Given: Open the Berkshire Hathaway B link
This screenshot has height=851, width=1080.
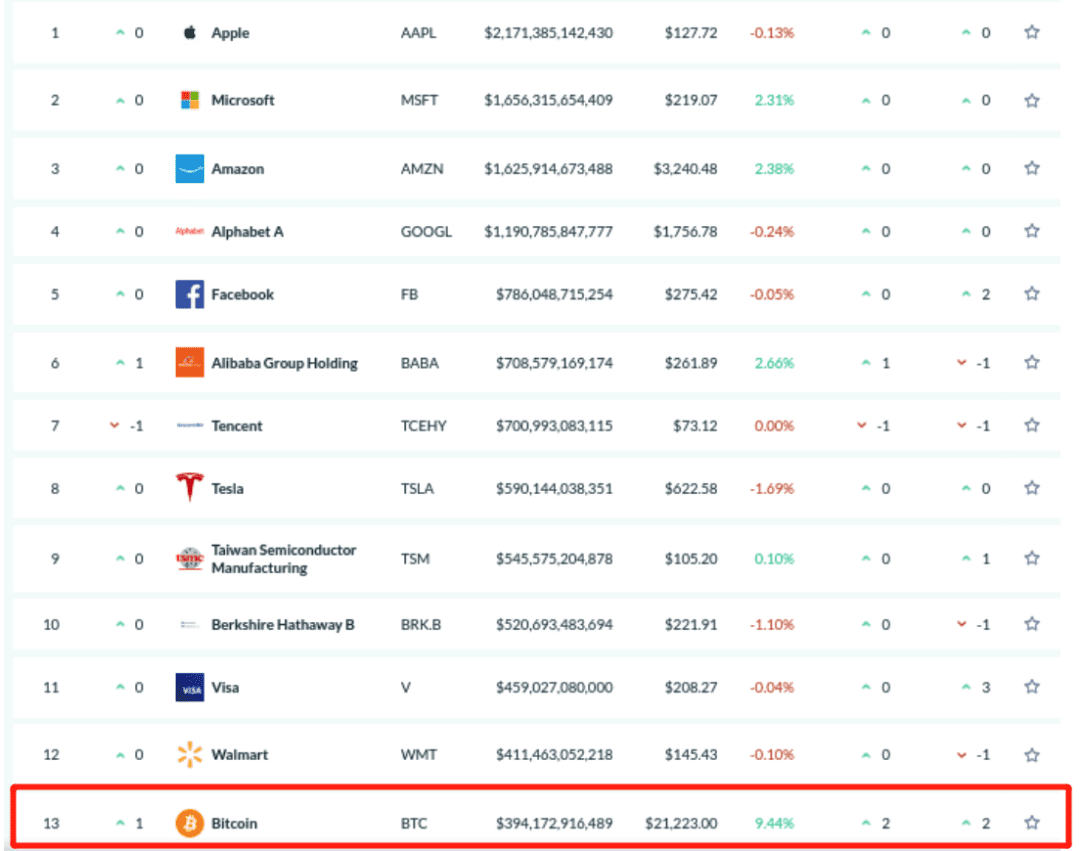Looking at the screenshot, I should coord(282,624).
